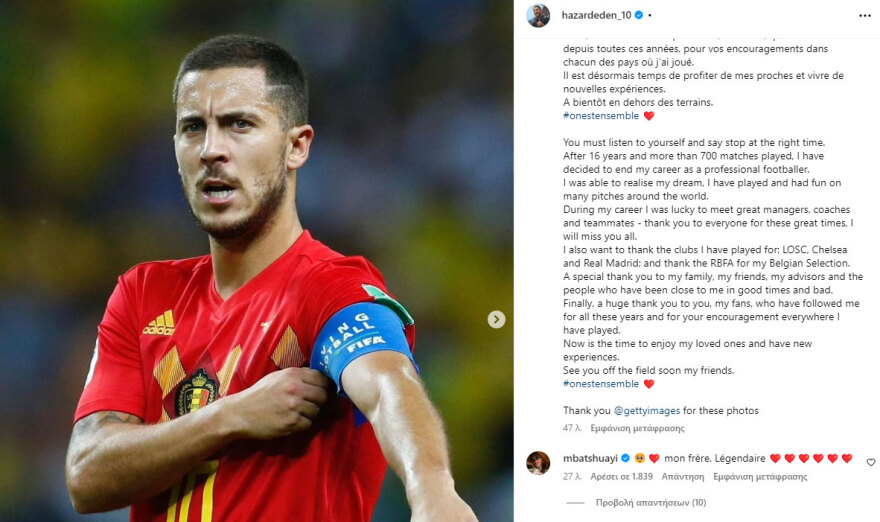Viewport: 880px width, 522px height.
Task: Open hazardeden_10 username link
Action: click(597, 15)
